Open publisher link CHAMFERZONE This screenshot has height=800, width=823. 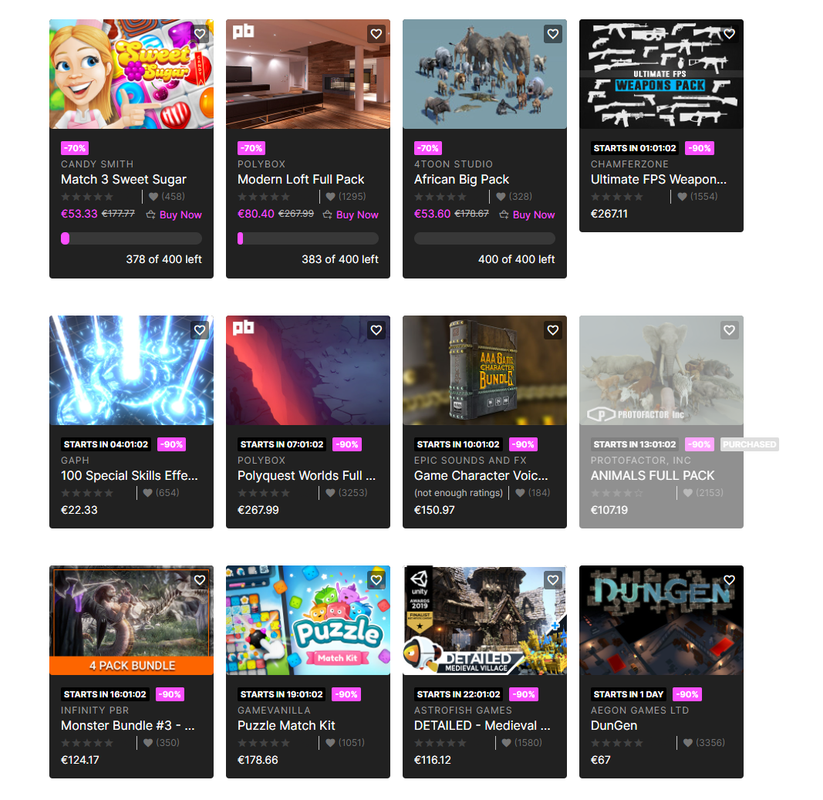click(629, 164)
